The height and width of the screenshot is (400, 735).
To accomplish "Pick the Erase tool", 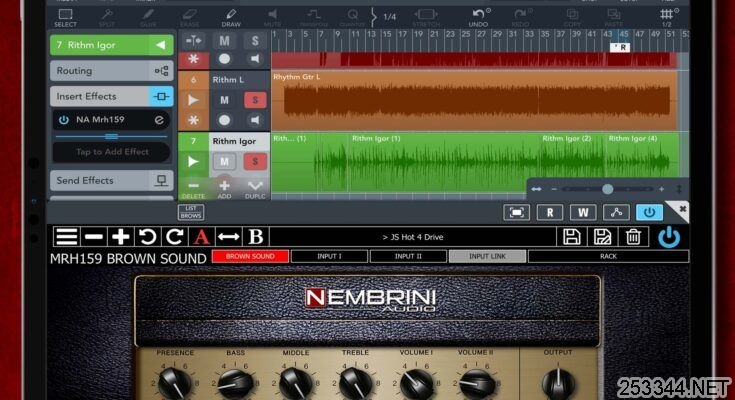I will pyautogui.click(x=189, y=18).
